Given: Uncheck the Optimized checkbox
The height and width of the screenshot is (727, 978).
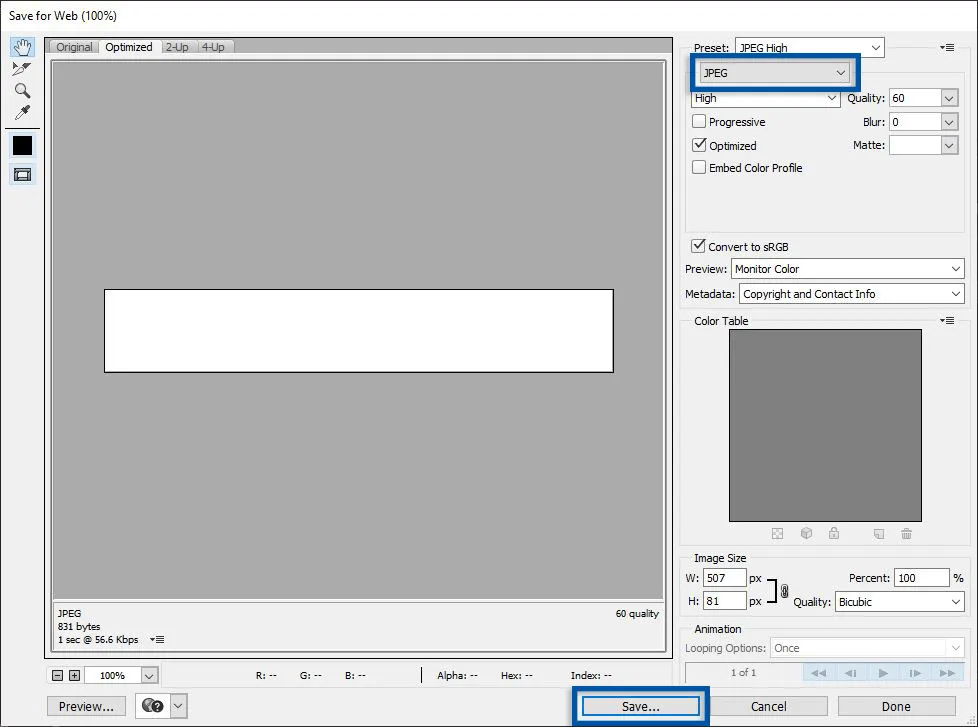Looking at the screenshot, I should click(699, 145).
